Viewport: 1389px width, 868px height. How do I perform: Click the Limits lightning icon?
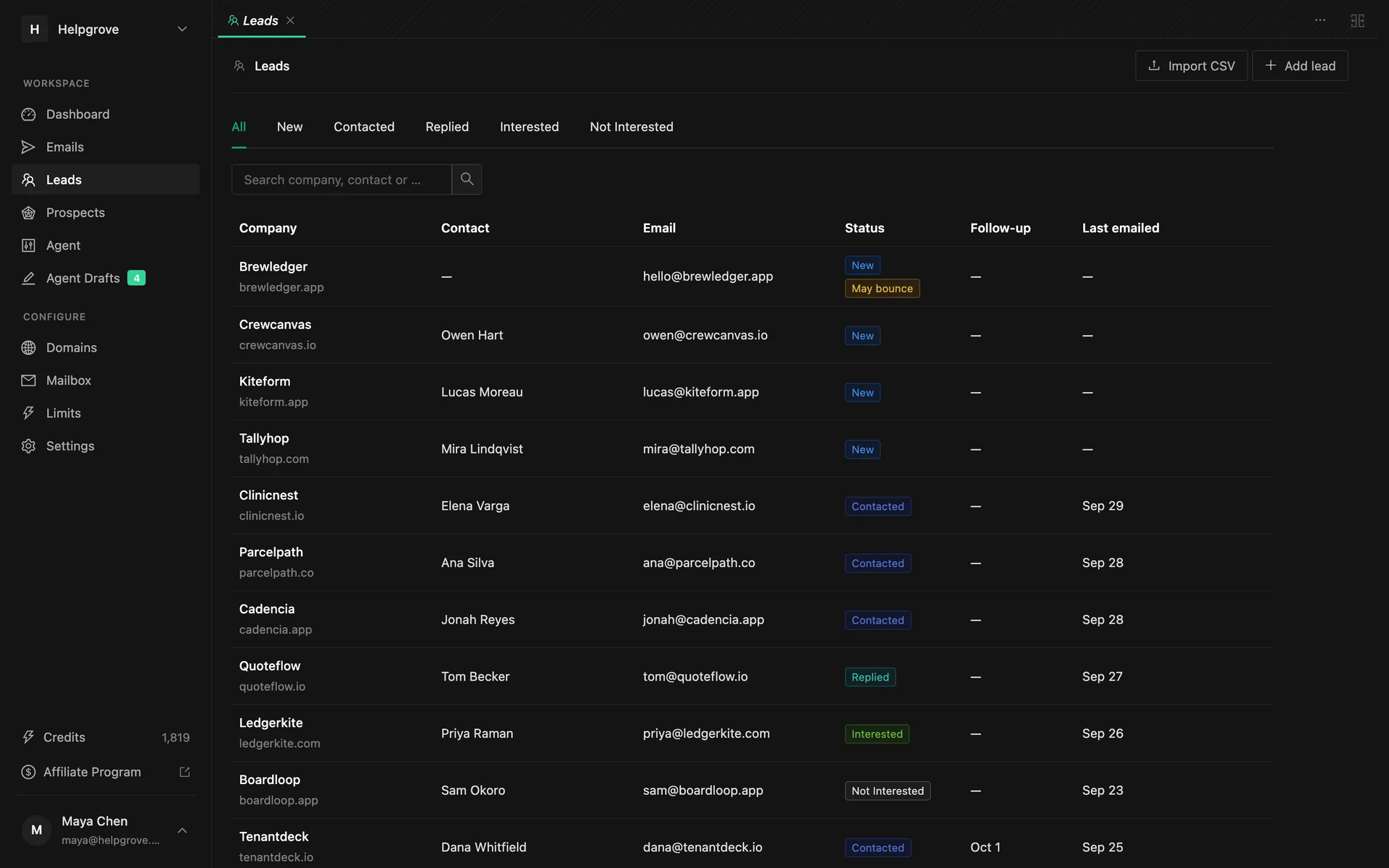click(28, 413)
